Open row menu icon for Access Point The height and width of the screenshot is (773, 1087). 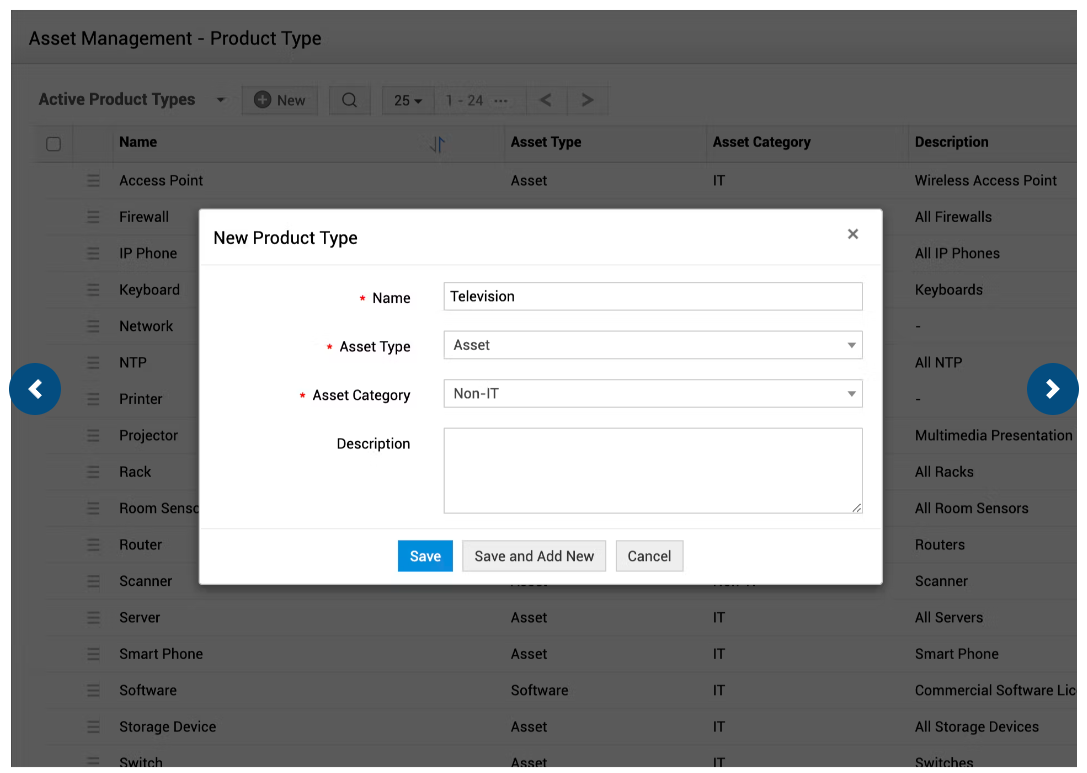pos(93,181)
